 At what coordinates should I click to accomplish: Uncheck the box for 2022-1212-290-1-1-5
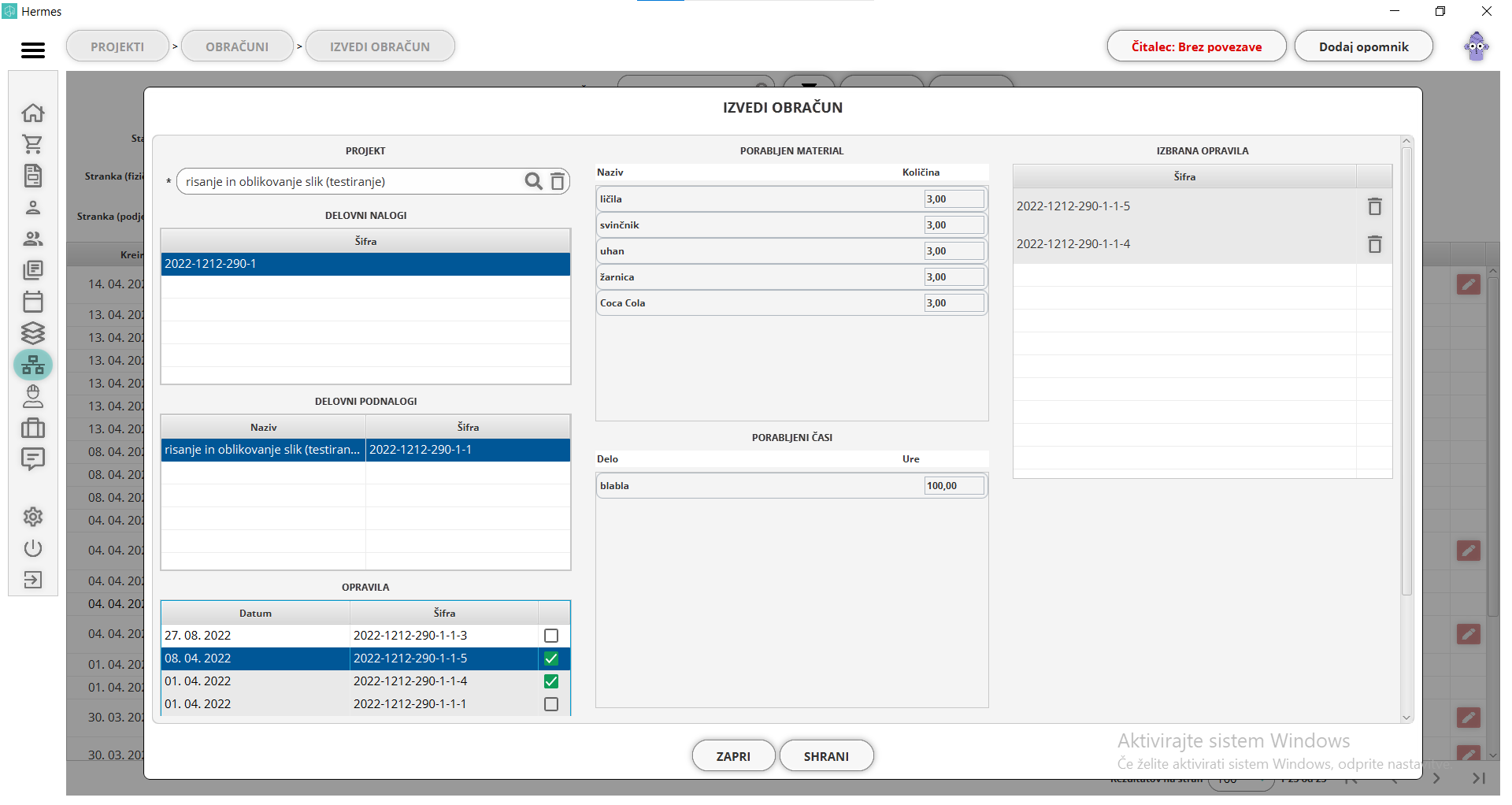tap(551, 658)
